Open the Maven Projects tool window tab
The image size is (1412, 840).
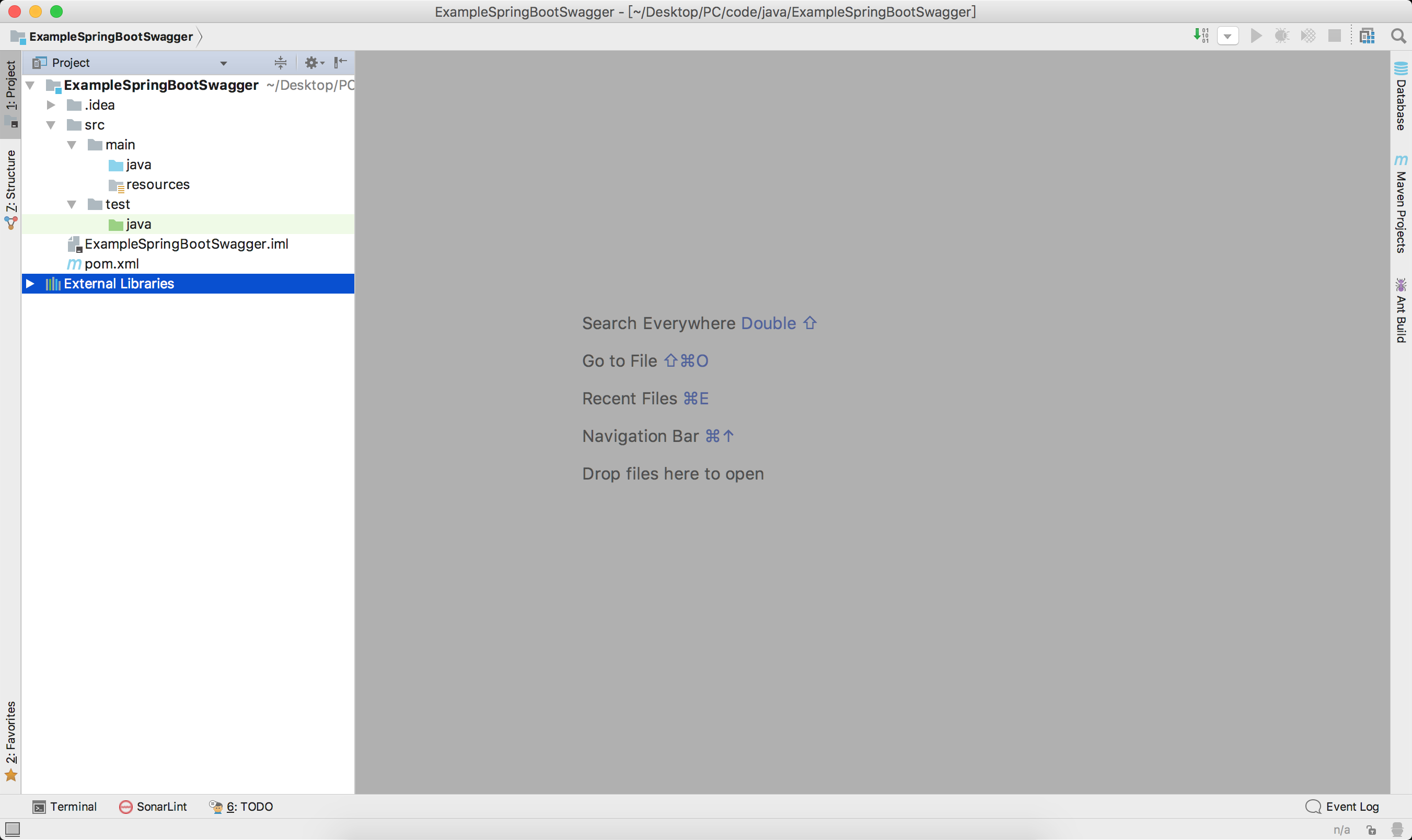(1401, 204)
